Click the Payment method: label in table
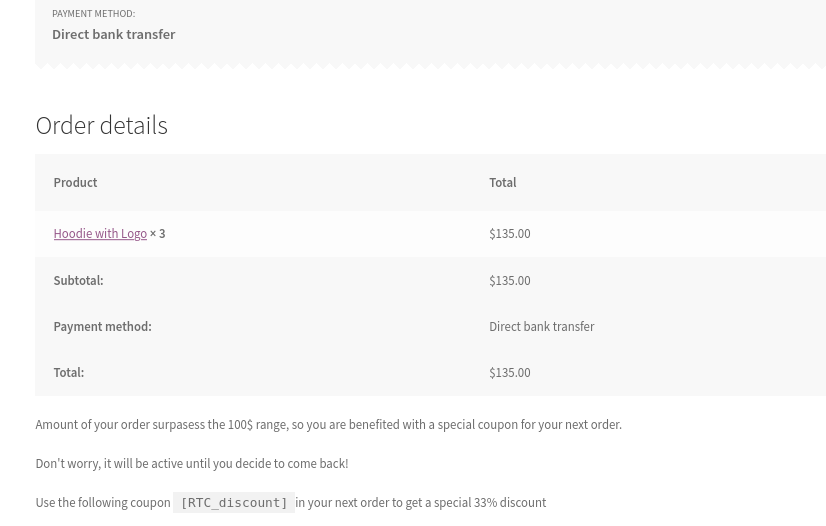The width and height of the screenshot is (826, 526). (102, 327)
